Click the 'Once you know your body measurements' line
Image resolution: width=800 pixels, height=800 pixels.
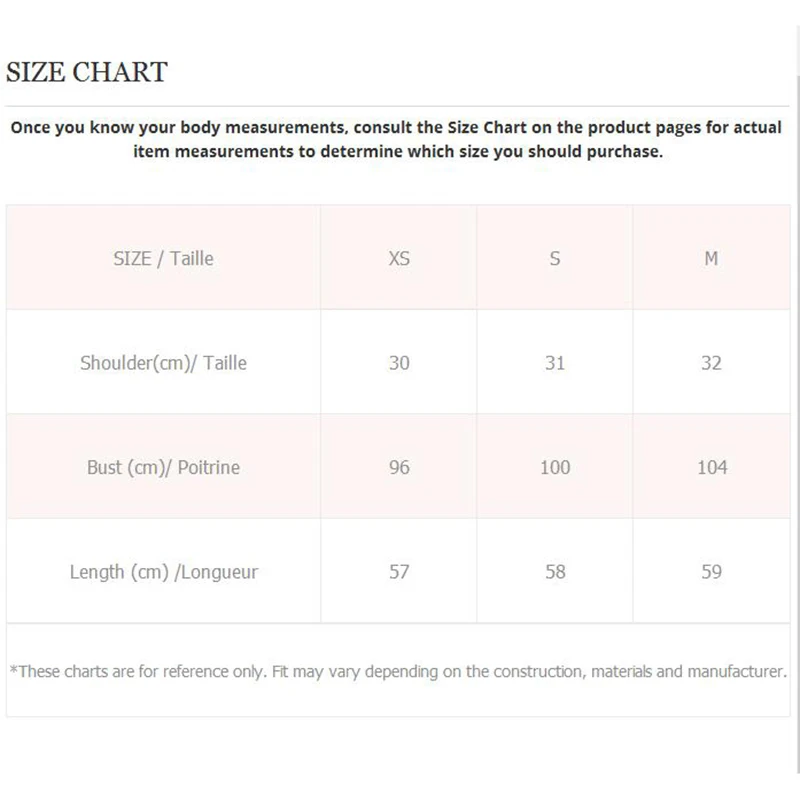pyautogui.click(x=396, y=128)
